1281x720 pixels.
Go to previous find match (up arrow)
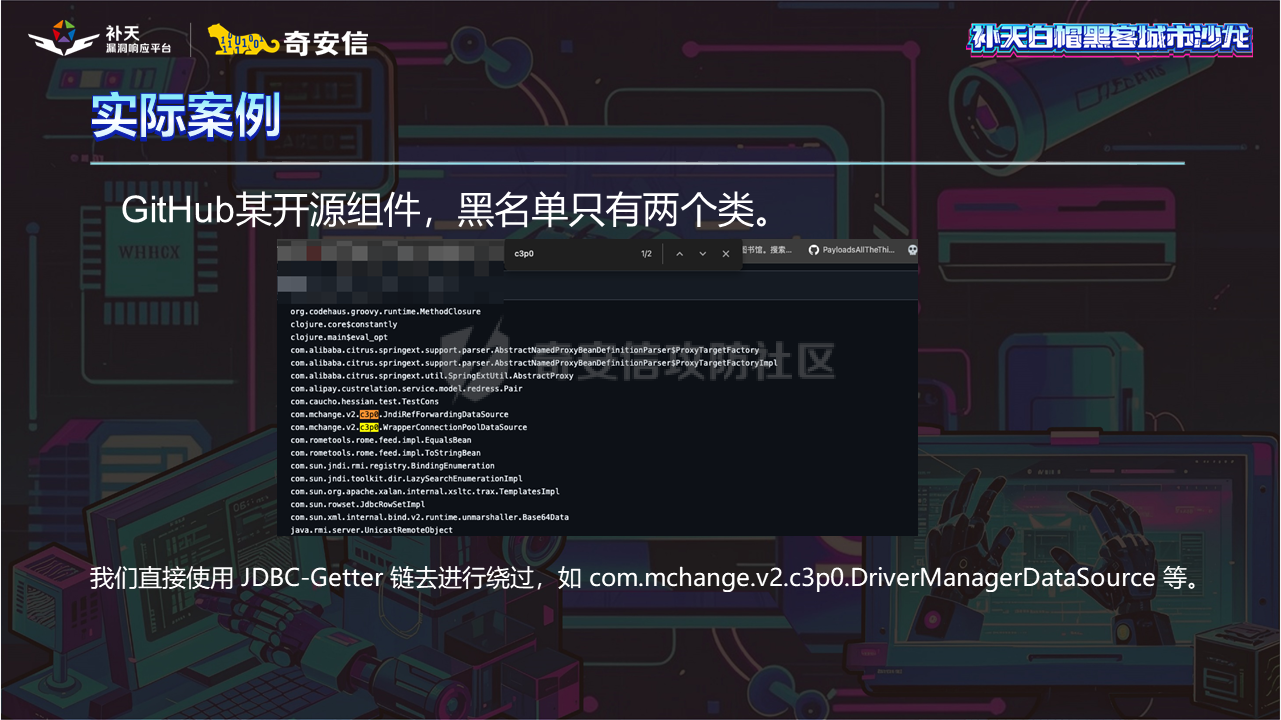[x=680, y=254]
